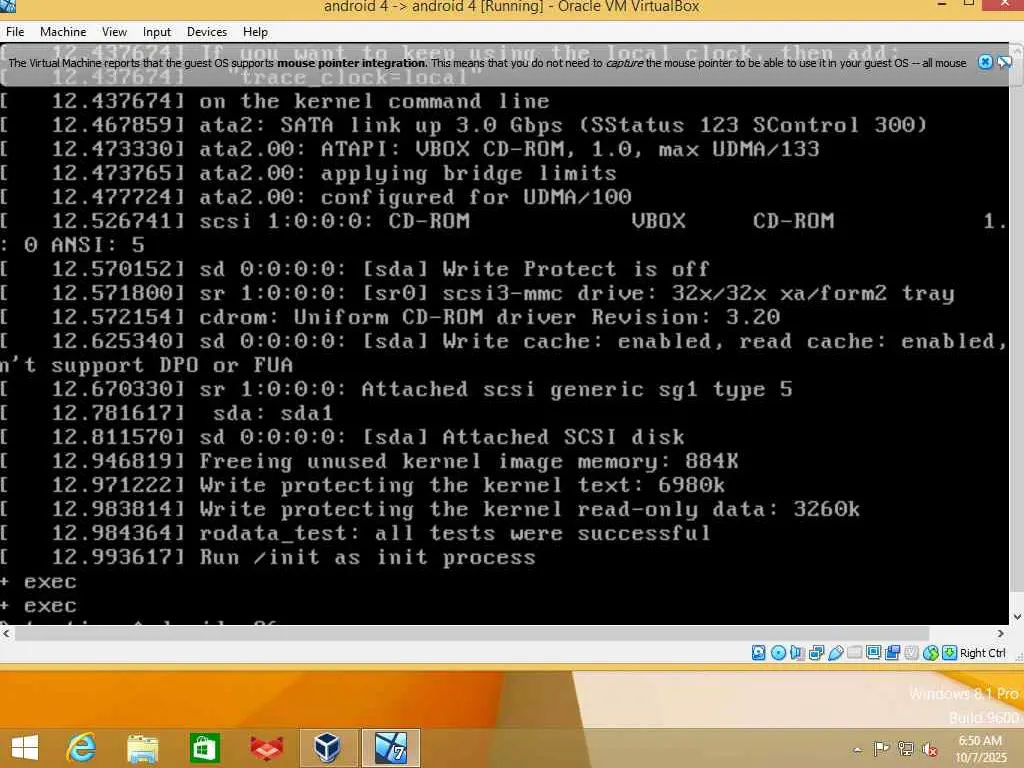Click the don't-show-again icon on notification bar
Viewport: 1024px width, 768px height.
tap(1004, 62)
